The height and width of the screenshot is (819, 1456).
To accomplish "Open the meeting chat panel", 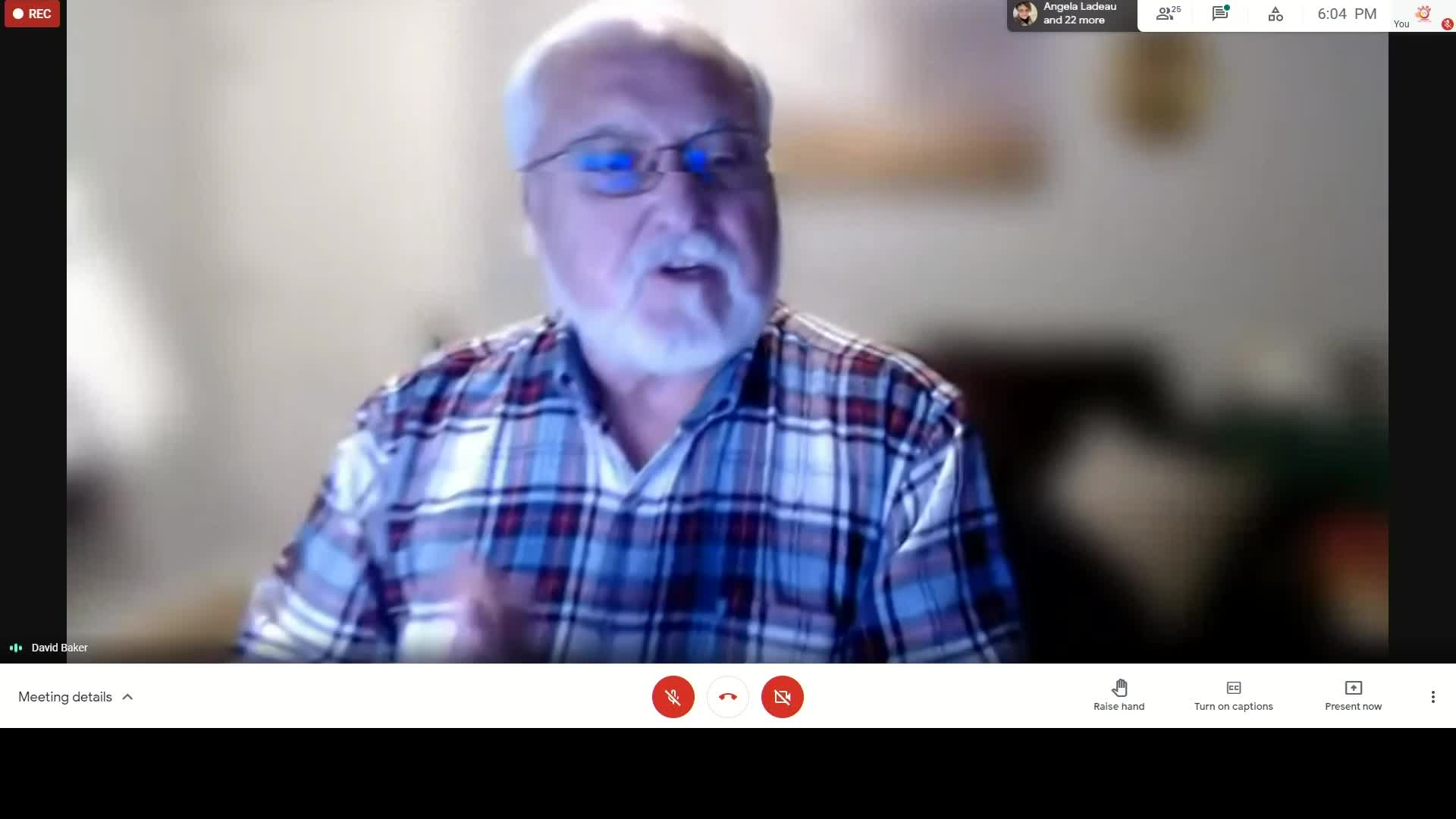I will [1220, 14].
